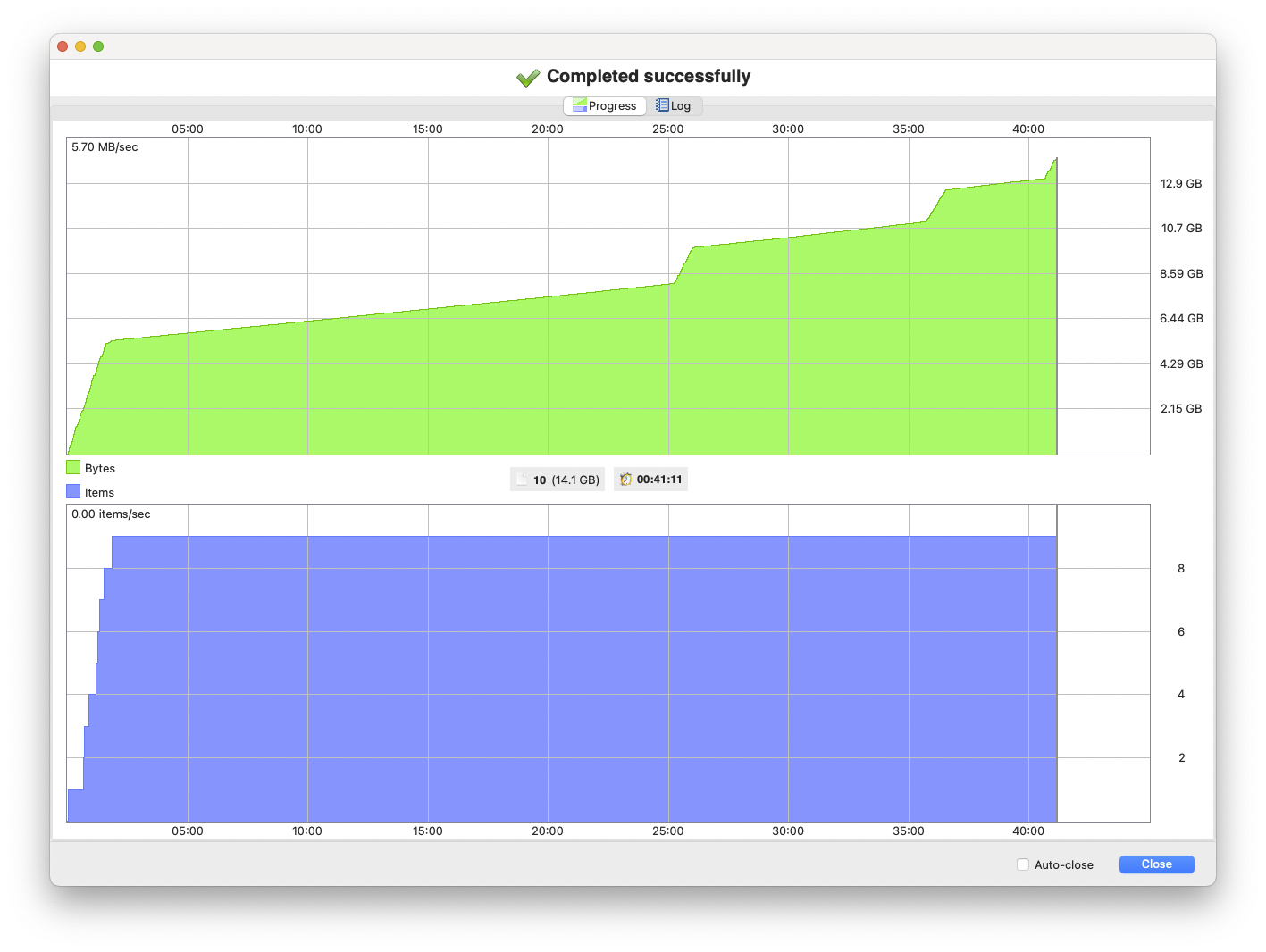Click the 12.9 GB axis label
The image size is (1266, 952).
(1181, 184)
